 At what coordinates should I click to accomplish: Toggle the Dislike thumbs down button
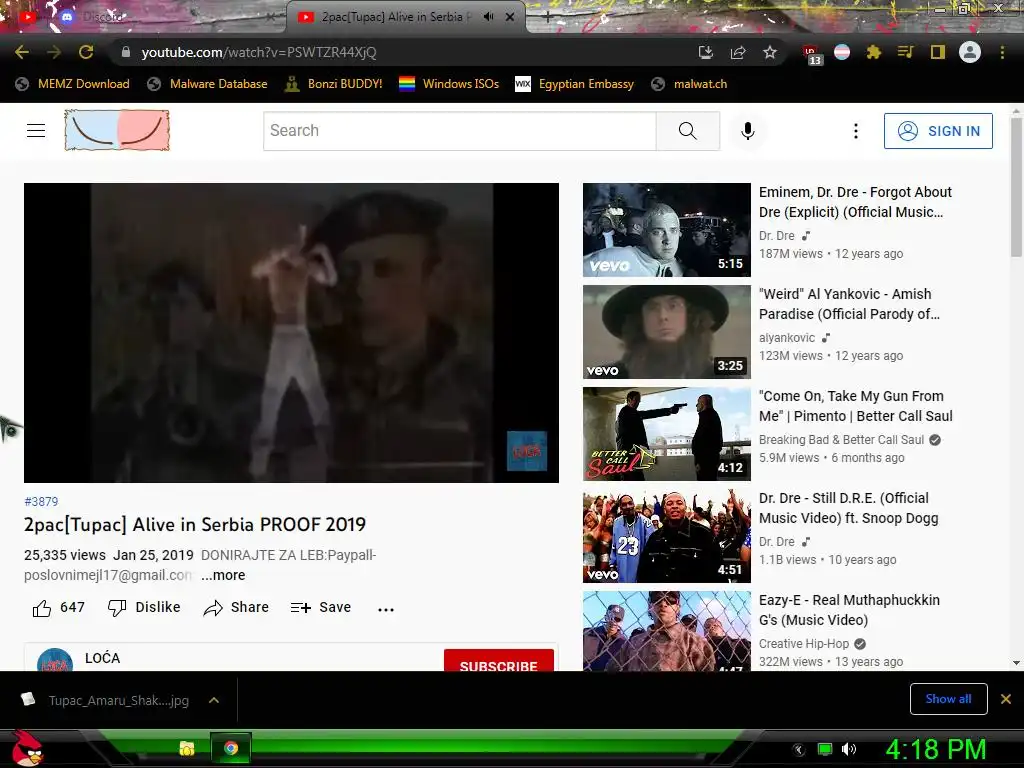click(x=144, y=608)
